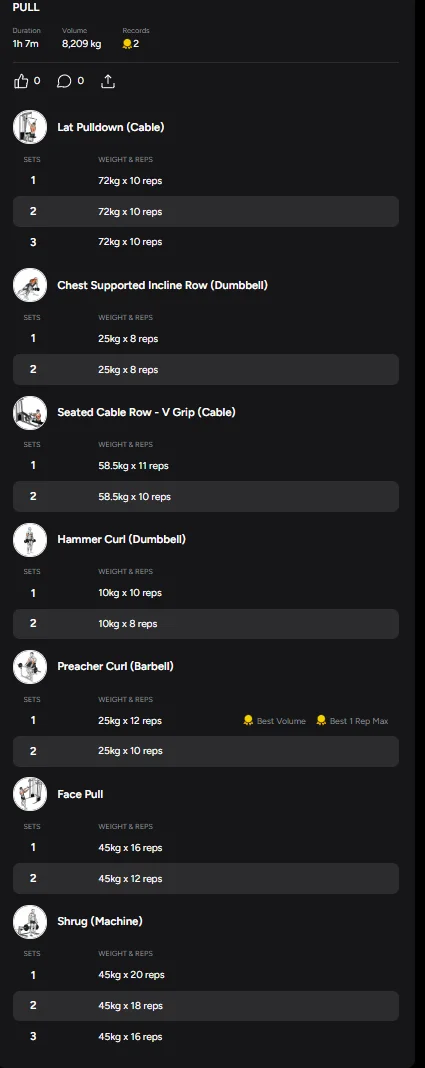
Task: Select Face Pull set 2 row
Action: [x=206, y=879]
